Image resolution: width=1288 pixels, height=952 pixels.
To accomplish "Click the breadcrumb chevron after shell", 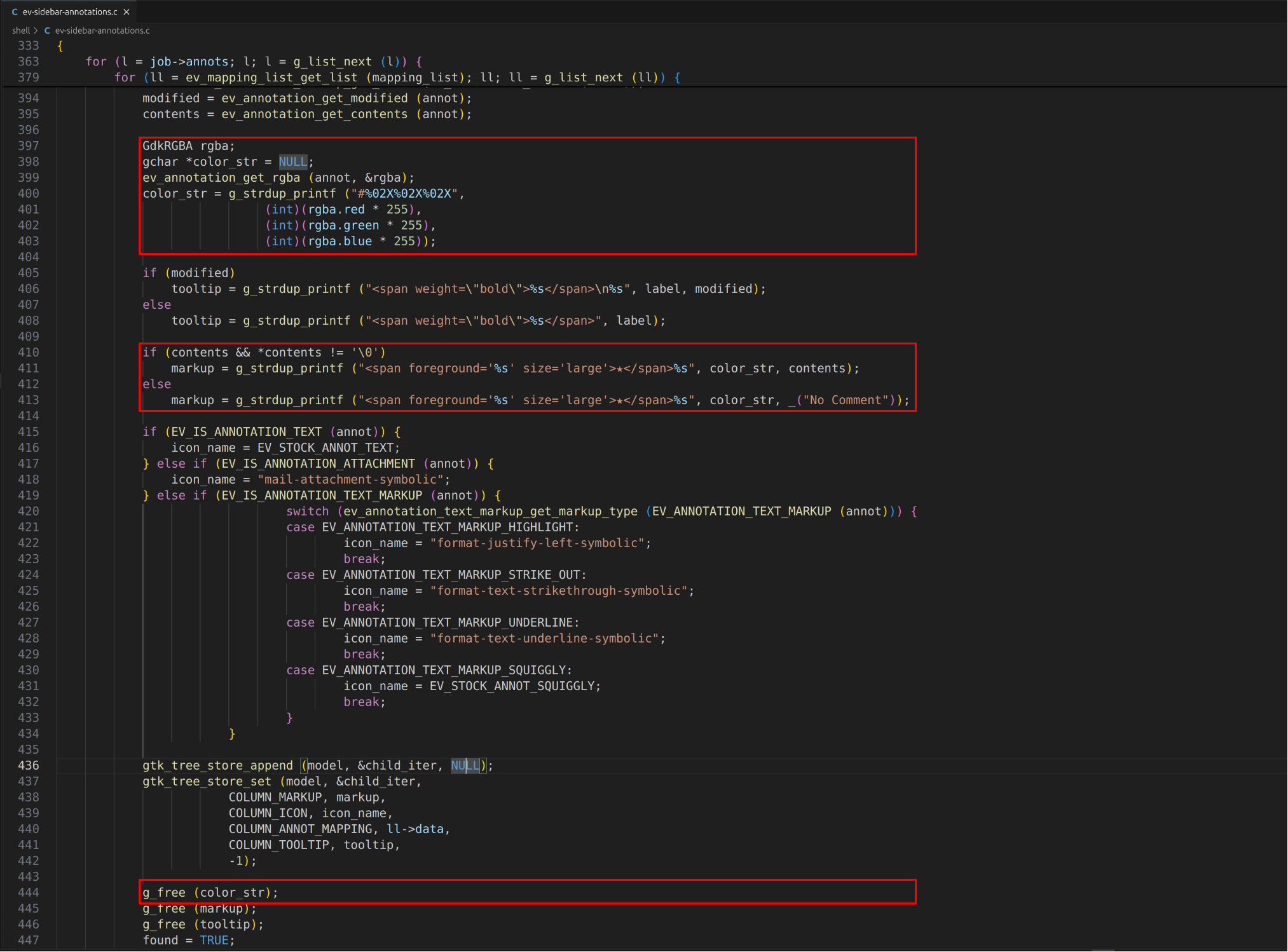I will [x=36, y=31].
